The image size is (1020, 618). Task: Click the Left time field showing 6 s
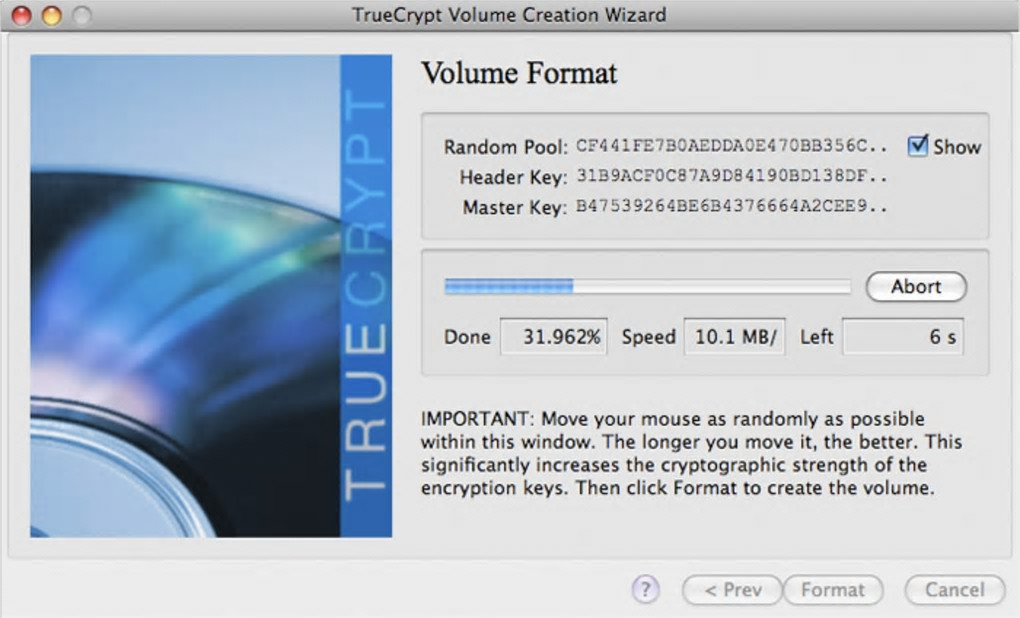pos(903,336)
